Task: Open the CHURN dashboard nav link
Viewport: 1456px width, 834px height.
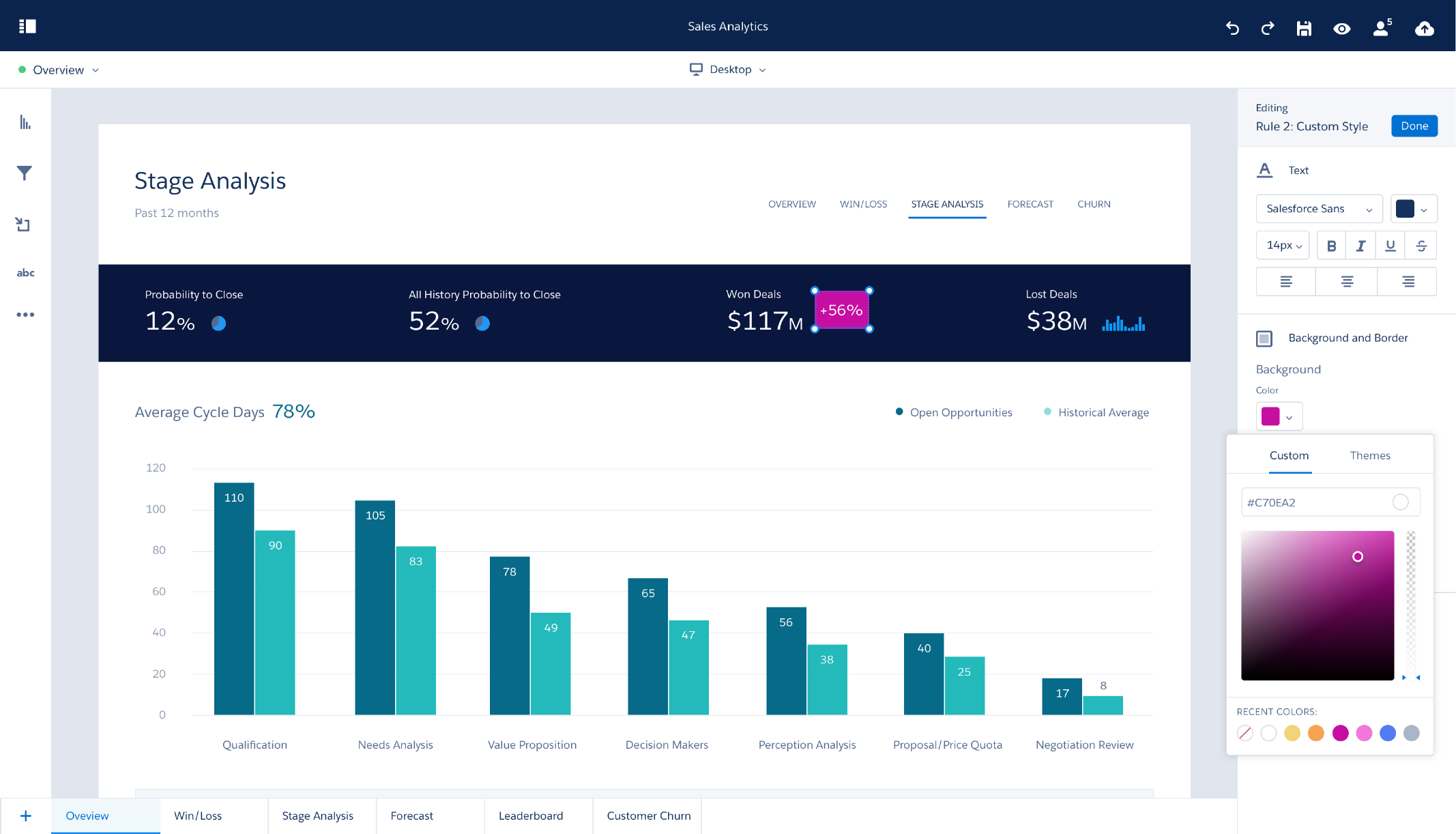Action: [x=1094, y=204]
